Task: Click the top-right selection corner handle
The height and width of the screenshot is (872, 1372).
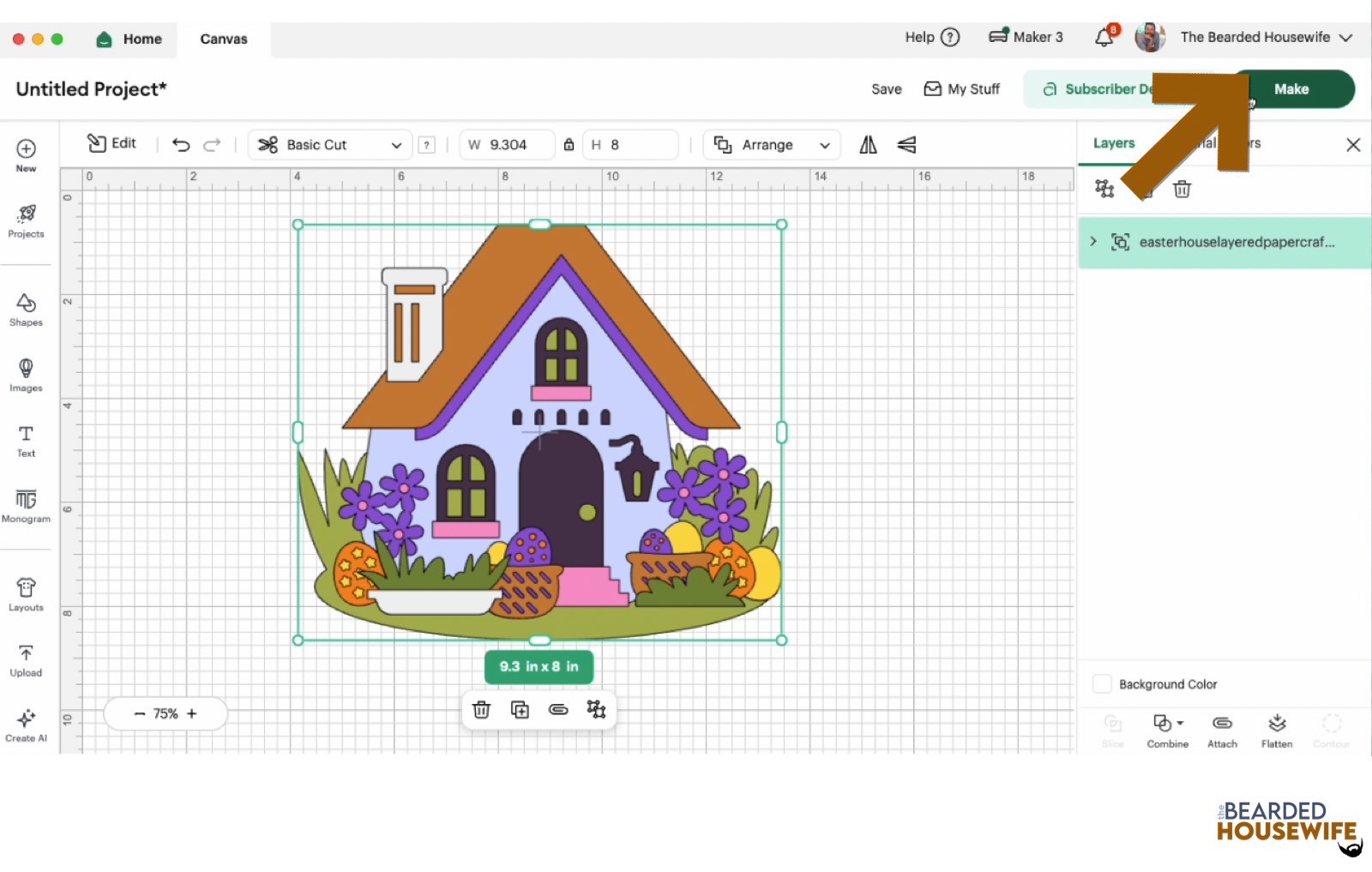Action: 782,225
